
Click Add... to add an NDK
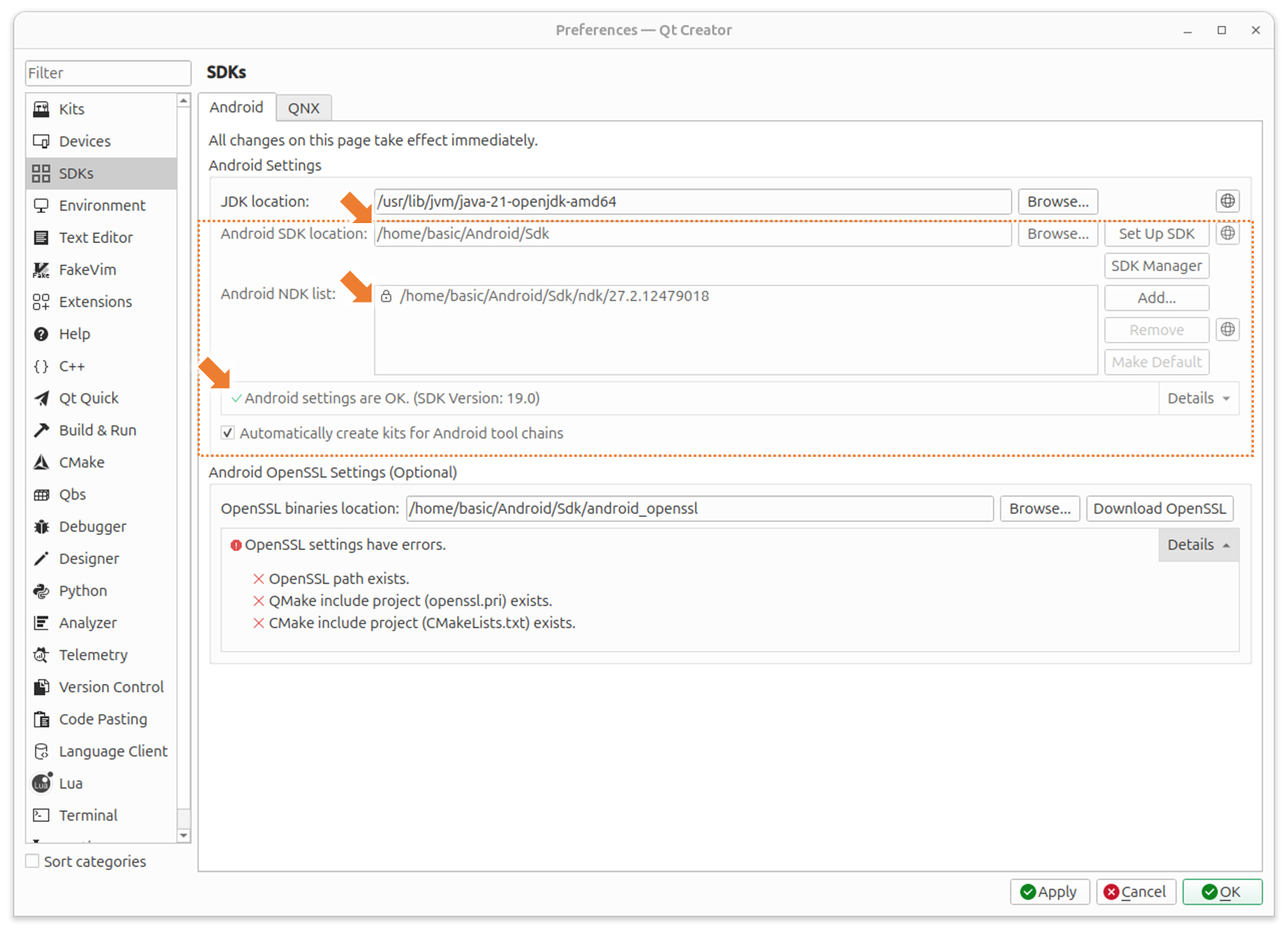pos(1156,298)
